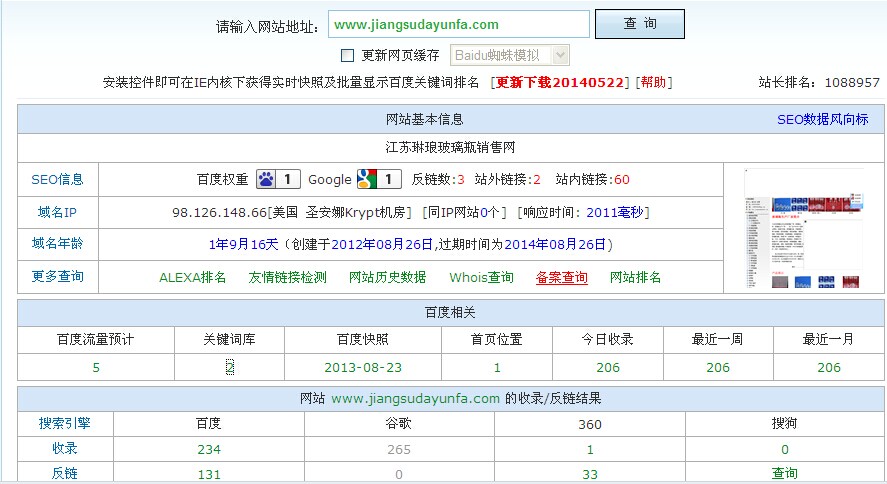The width and height of the screenshot is (887, 484).
Task: Click the 查询 search button
Action: [639, 24]
